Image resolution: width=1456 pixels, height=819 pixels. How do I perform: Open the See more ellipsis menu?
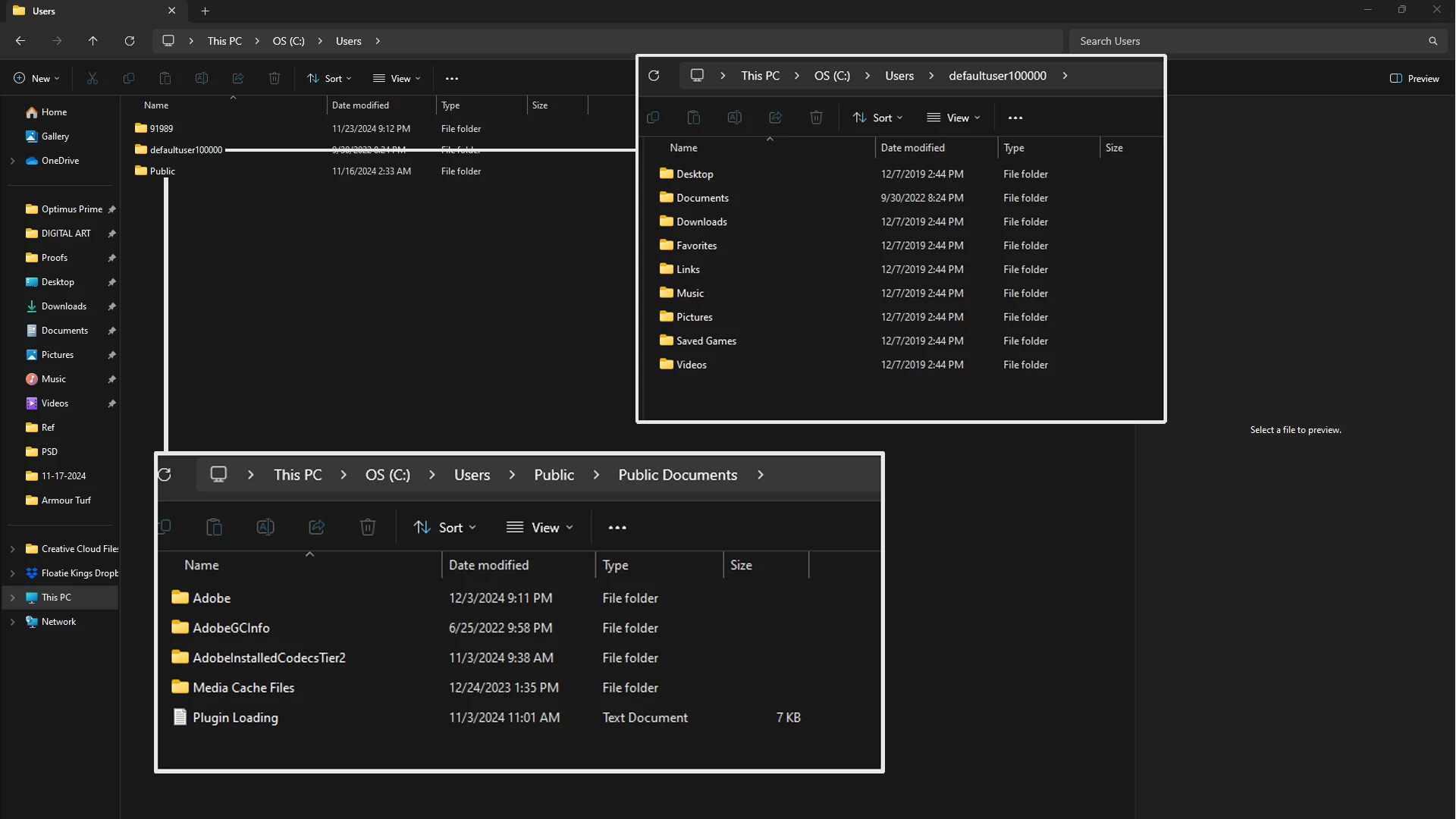[x=452, y=78]
